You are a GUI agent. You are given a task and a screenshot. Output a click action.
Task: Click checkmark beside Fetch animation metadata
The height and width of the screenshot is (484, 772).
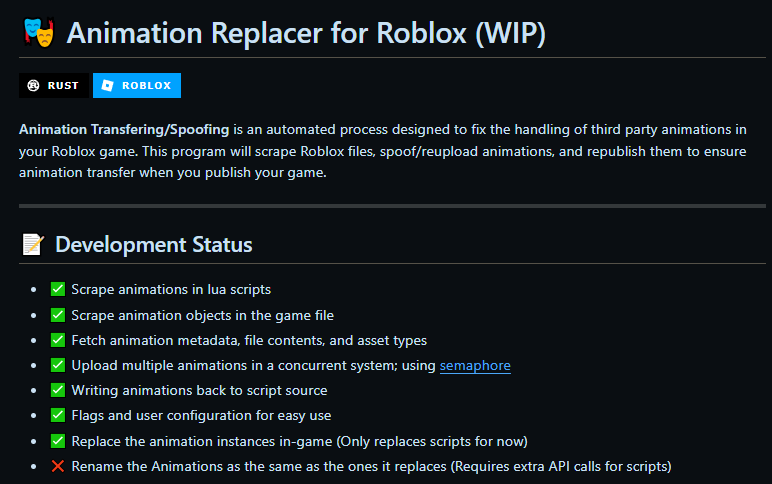58,340
